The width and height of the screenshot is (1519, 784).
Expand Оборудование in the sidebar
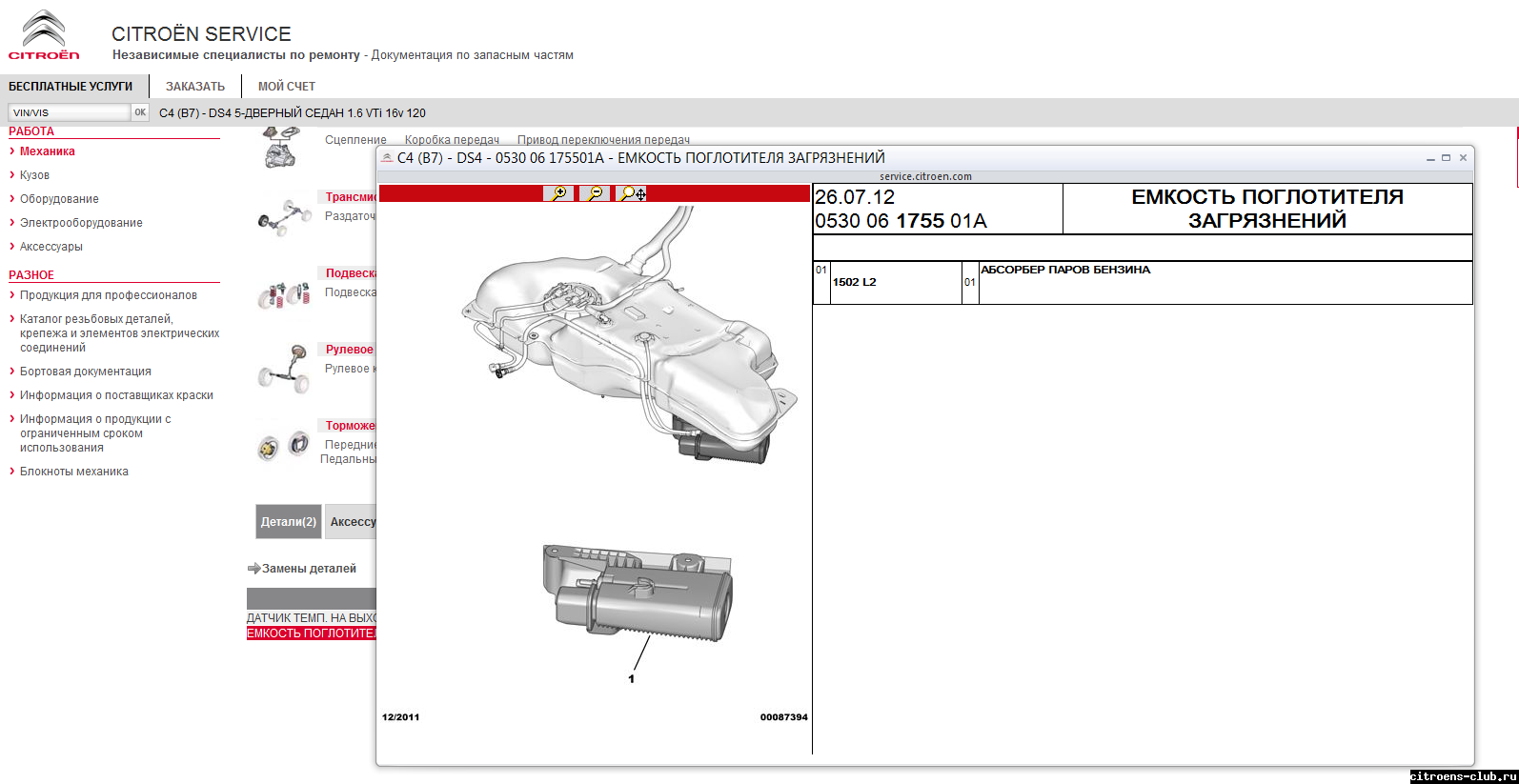(59, 199)
